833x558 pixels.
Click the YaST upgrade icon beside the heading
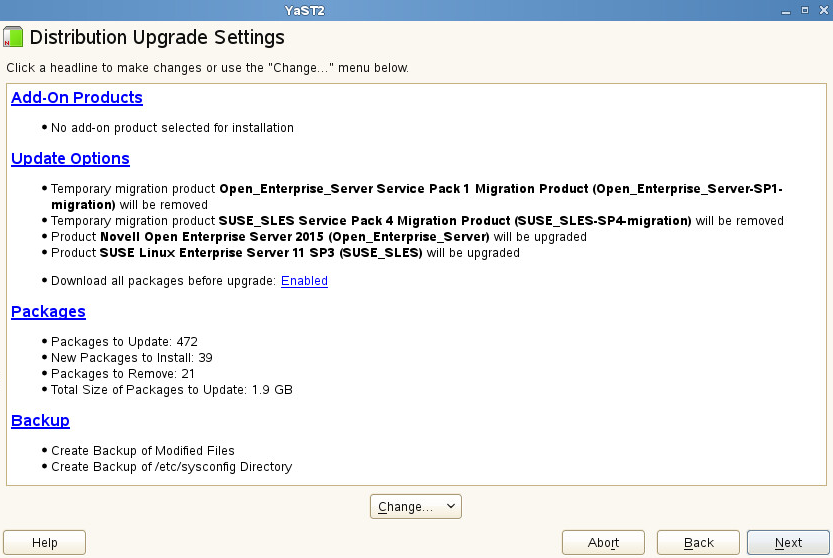point(13,39)
